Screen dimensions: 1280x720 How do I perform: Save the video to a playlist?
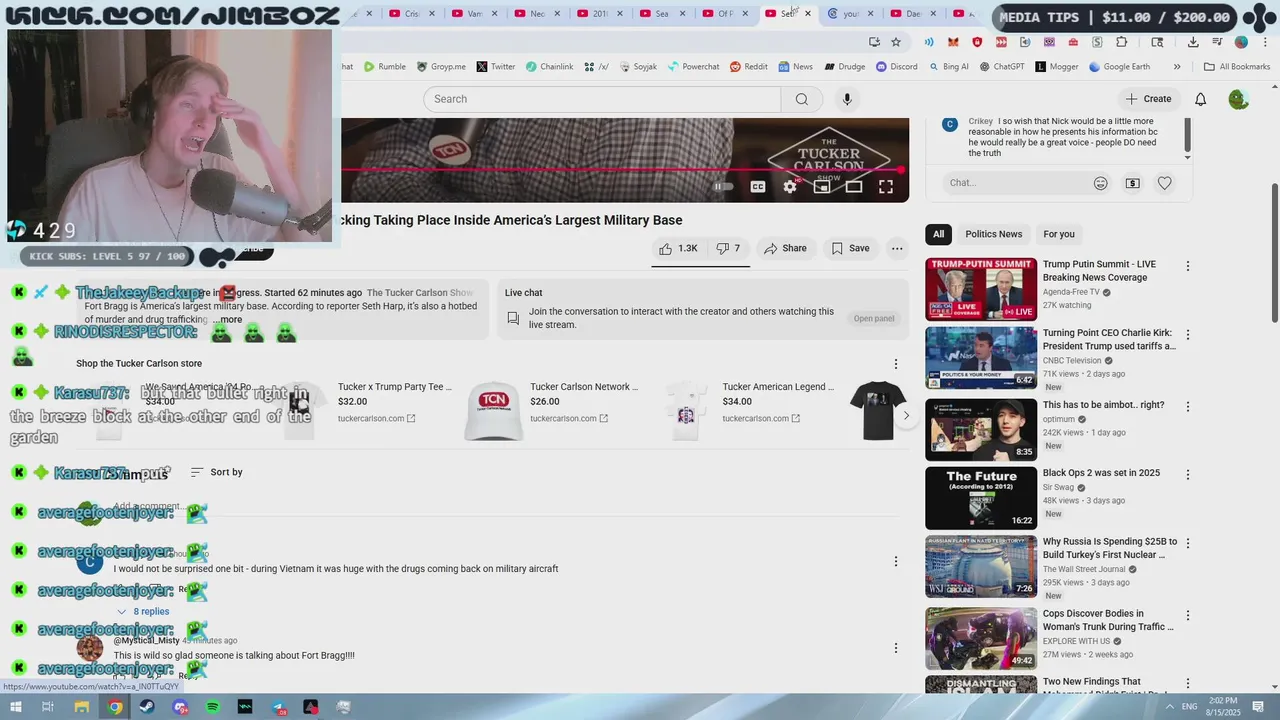click(851, 248)
